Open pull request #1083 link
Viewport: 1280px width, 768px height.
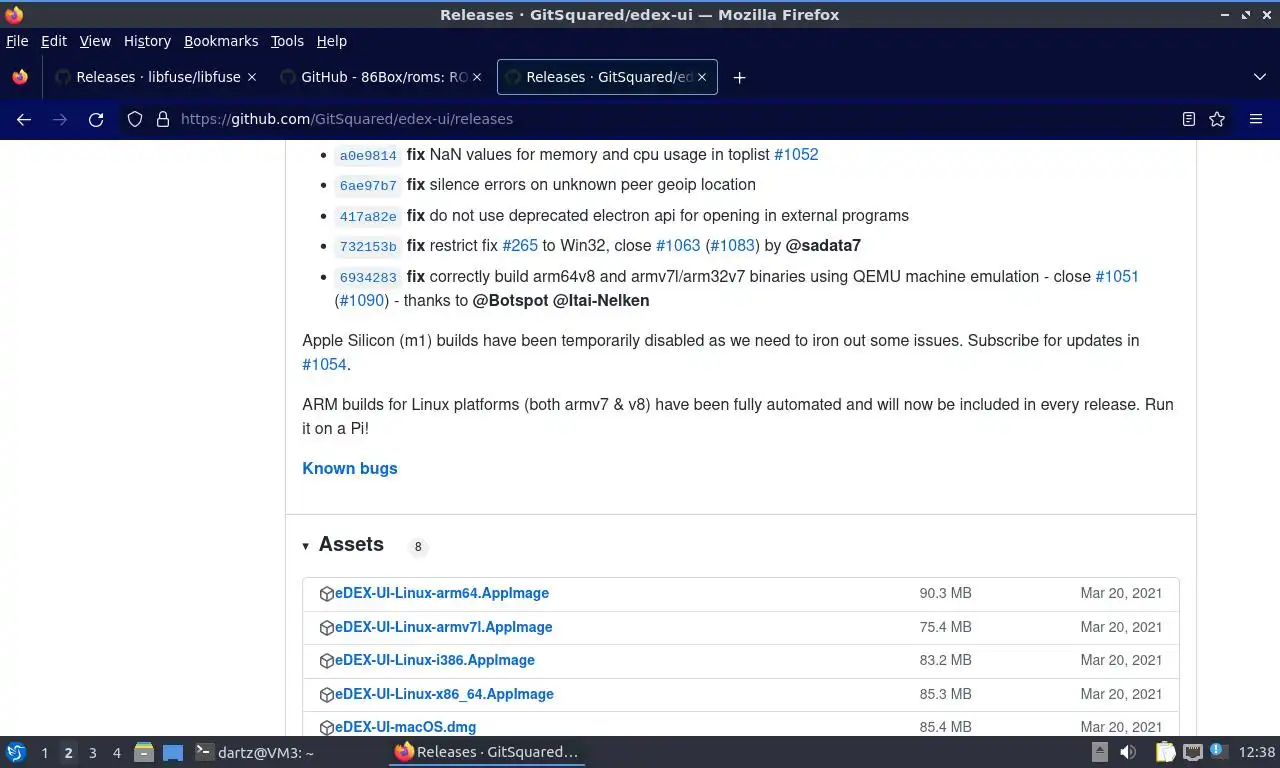coord(733,245)
